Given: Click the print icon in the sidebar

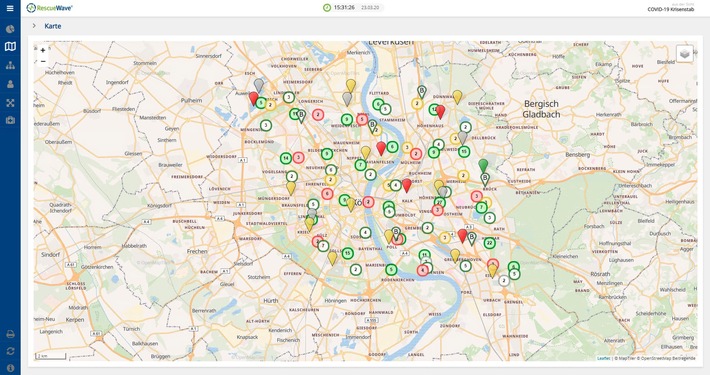Looking at the screenshot, I should tap(10, 334).
